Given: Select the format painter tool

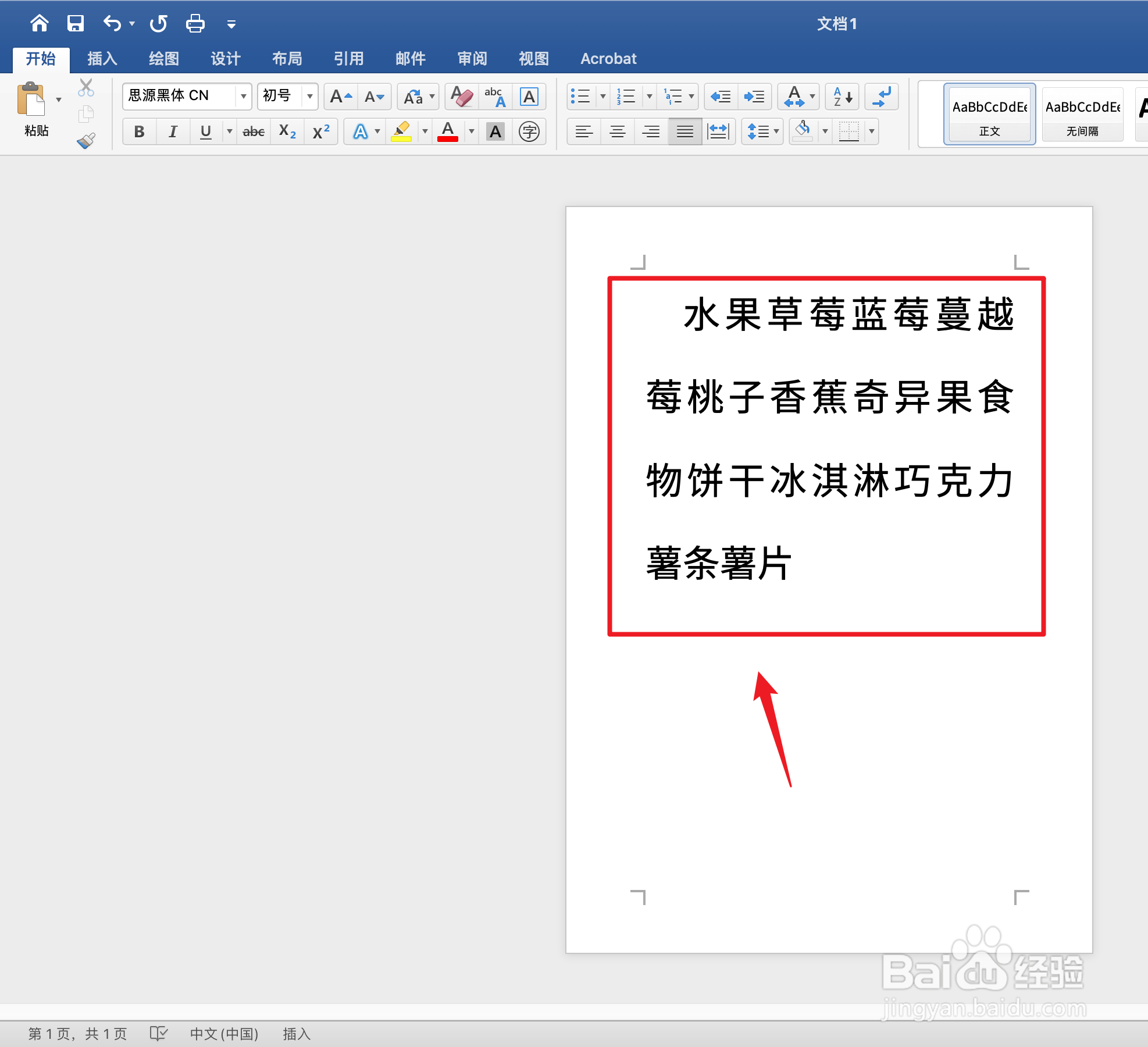Looking at the screenshot, I should [x=86, y=140].
